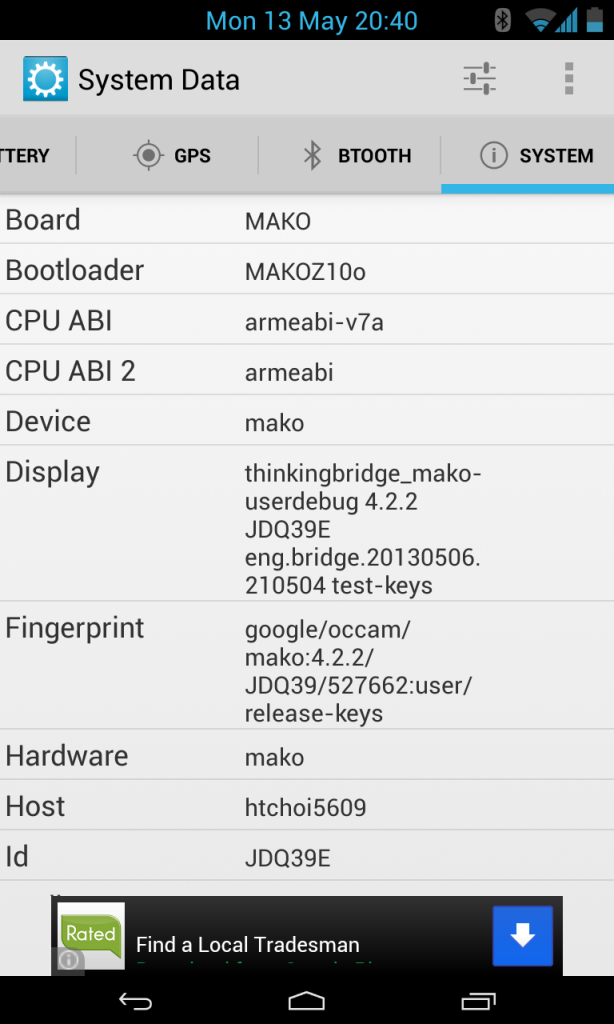Viewport: 614px width, 1024px height.
Task: Open the recent apps navigation button
Action: (479, 1000)
